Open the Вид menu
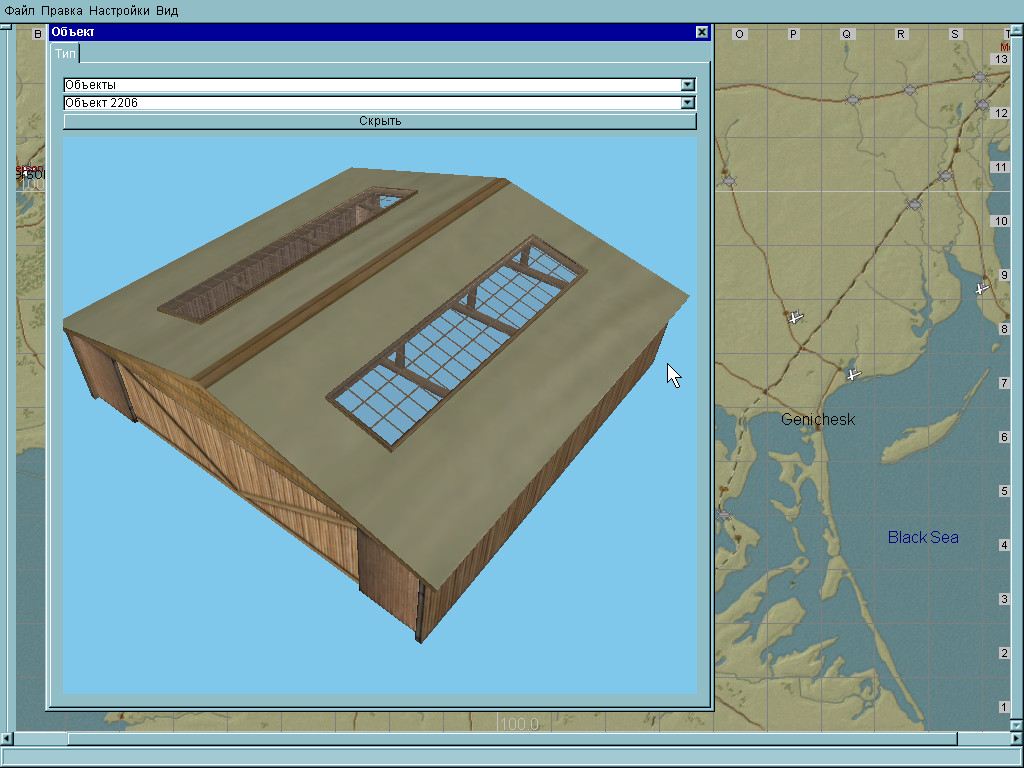Screen dimensions: 1024x768 167,10
